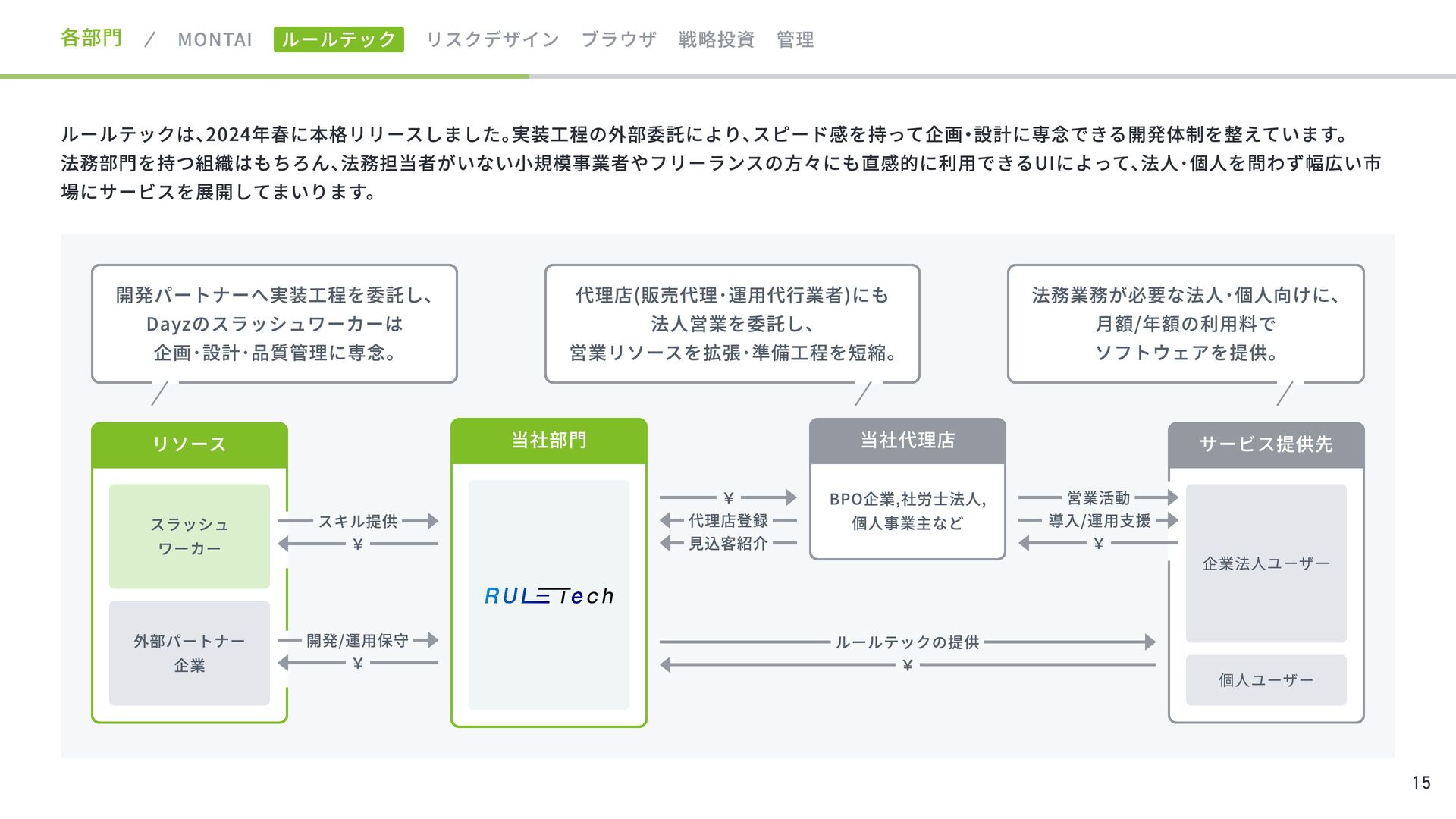Image resolution: width=1456 pixels, height=819 pixels.
Task: Click the ルールテックの提供 arrow label
Action: (x=907, y=642)
